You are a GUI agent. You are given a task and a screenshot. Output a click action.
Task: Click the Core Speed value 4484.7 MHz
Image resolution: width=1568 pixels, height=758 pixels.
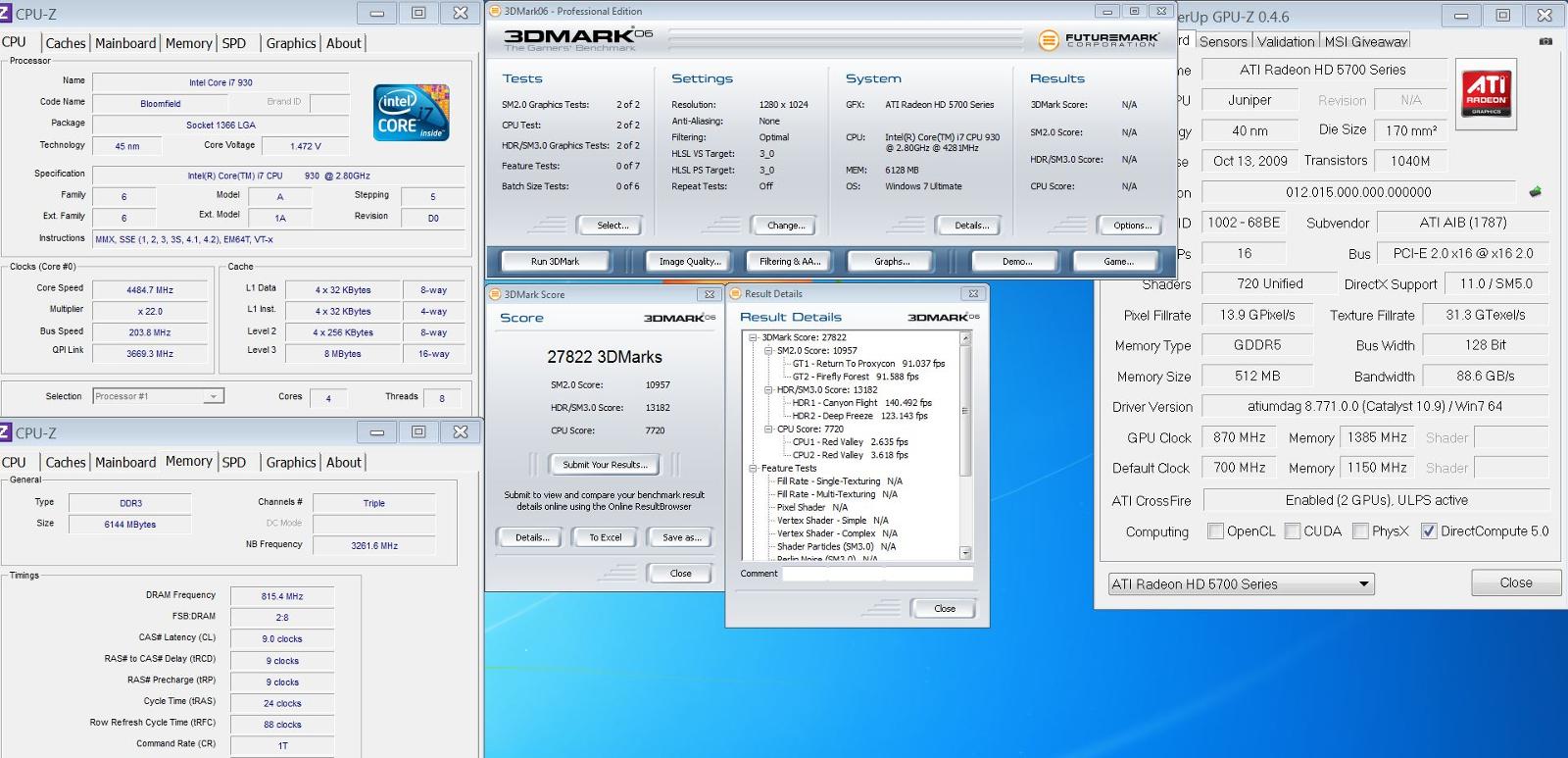150,290
